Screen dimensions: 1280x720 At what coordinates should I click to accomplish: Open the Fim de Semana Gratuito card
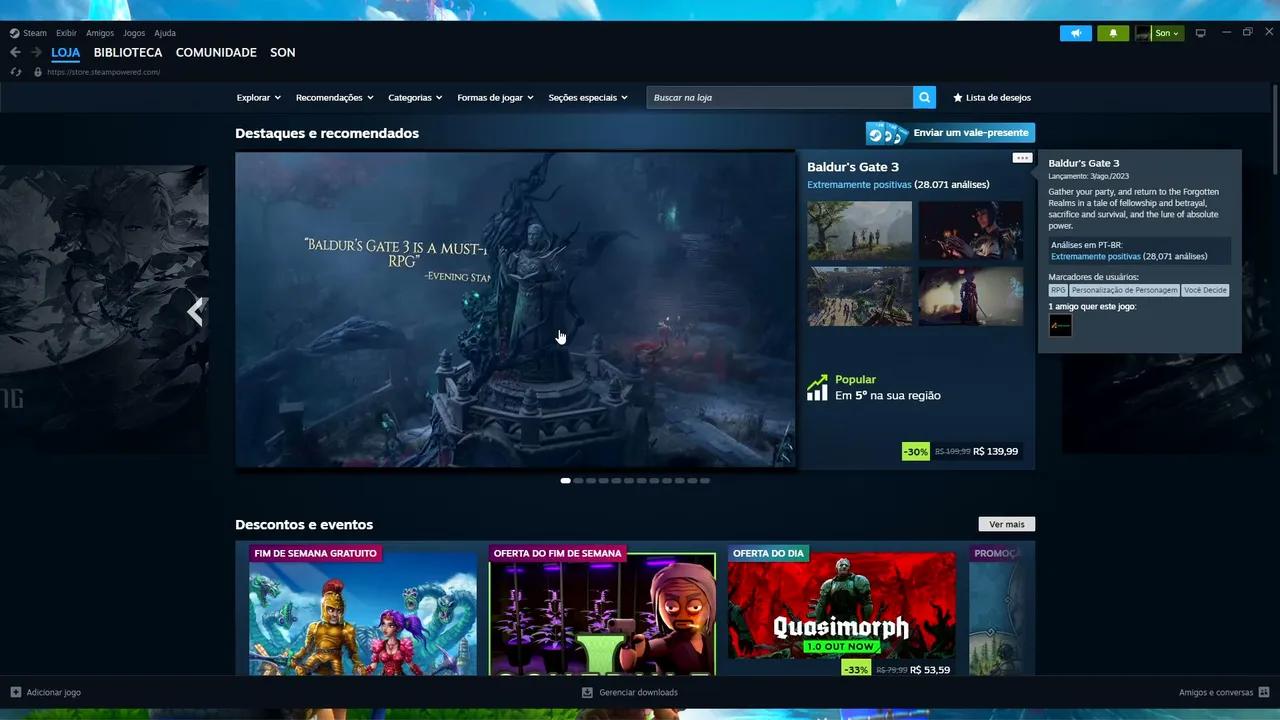[x=363, y=610]
